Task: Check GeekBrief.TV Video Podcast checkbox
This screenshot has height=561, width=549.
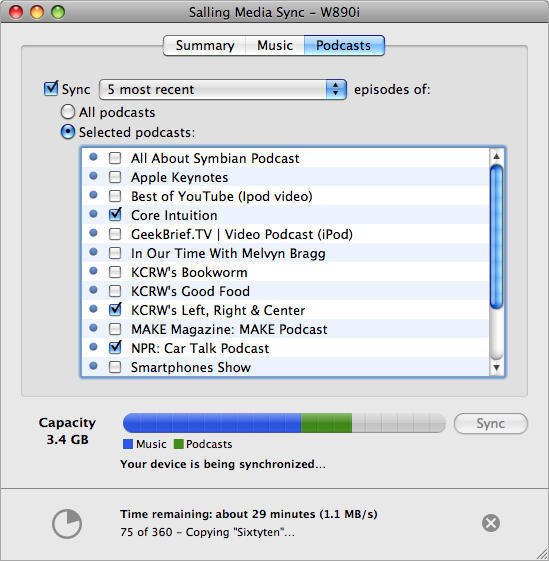Action: coord(115,234)
